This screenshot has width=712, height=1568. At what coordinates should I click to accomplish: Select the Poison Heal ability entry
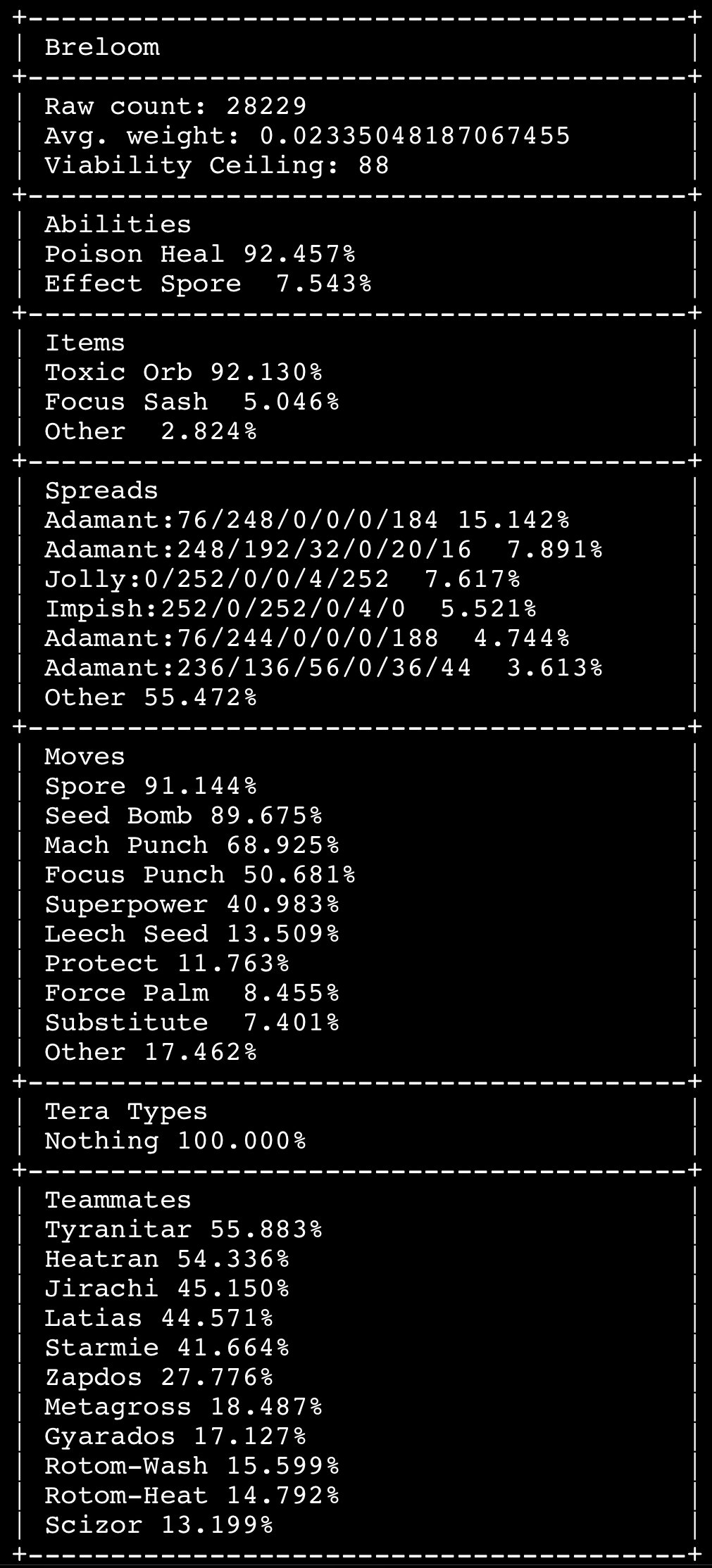pos(199,254)
